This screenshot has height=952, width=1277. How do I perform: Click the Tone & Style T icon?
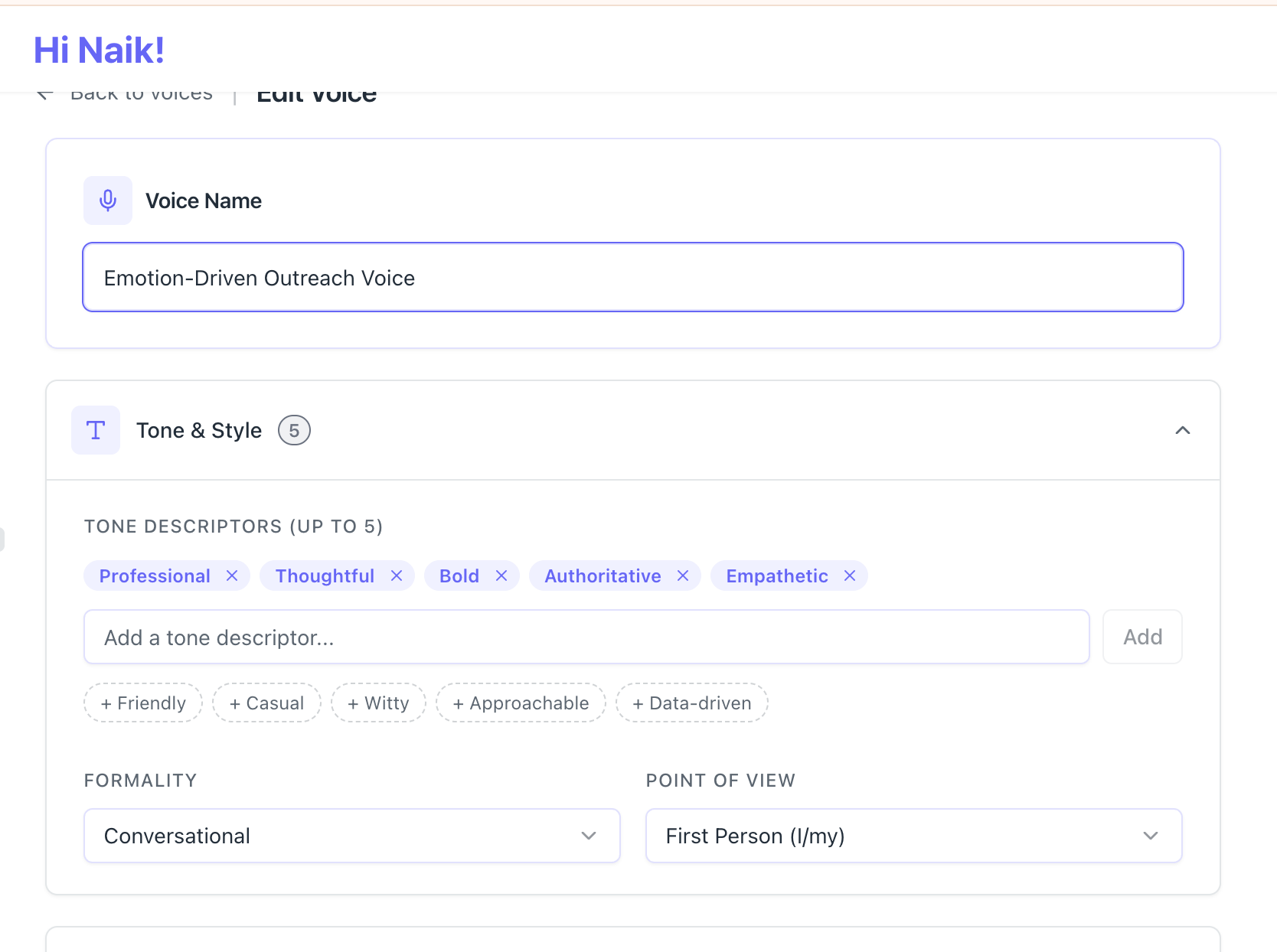click(96, 430)
